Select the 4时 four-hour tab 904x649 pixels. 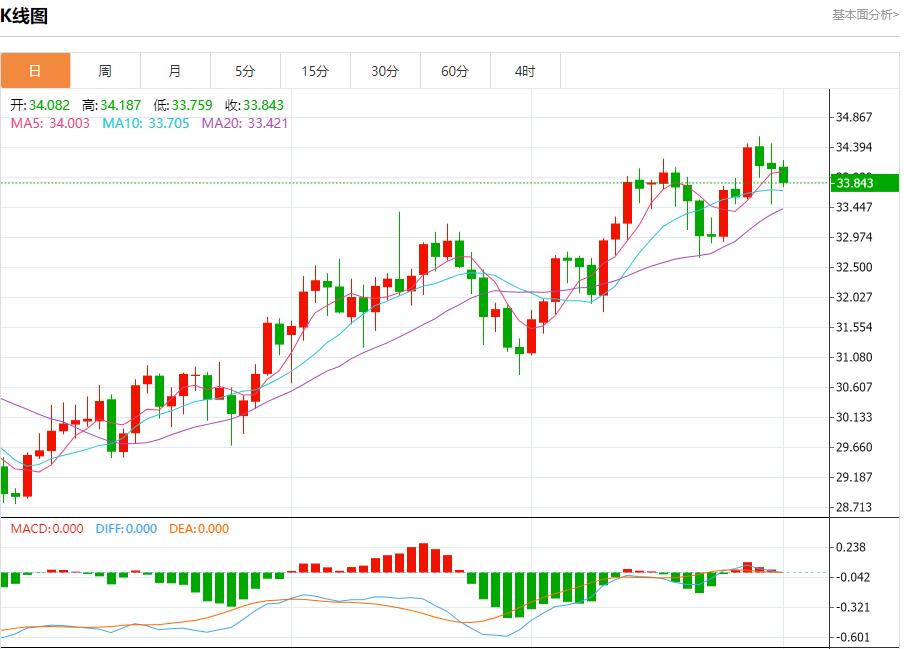[x=525, y=71]
